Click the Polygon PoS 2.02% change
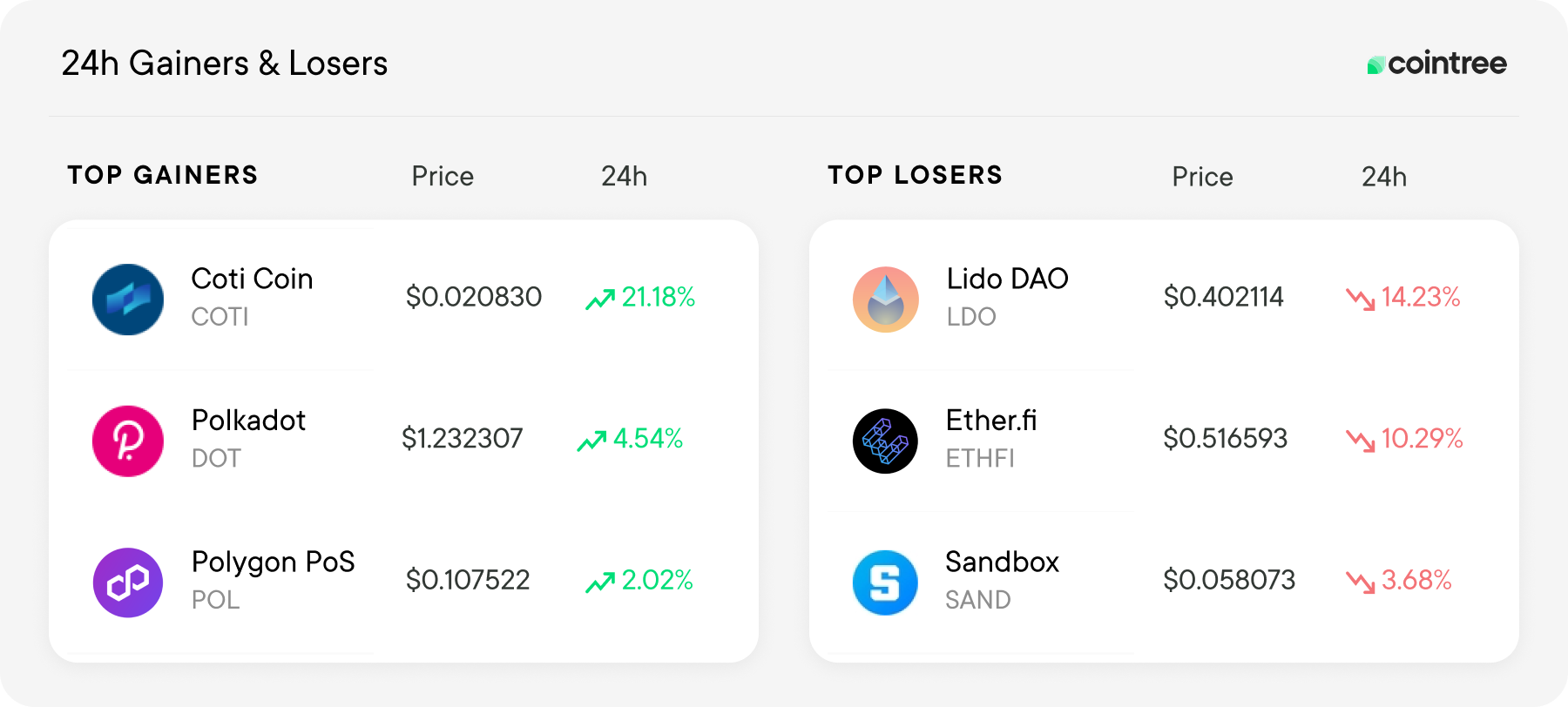 657,580
